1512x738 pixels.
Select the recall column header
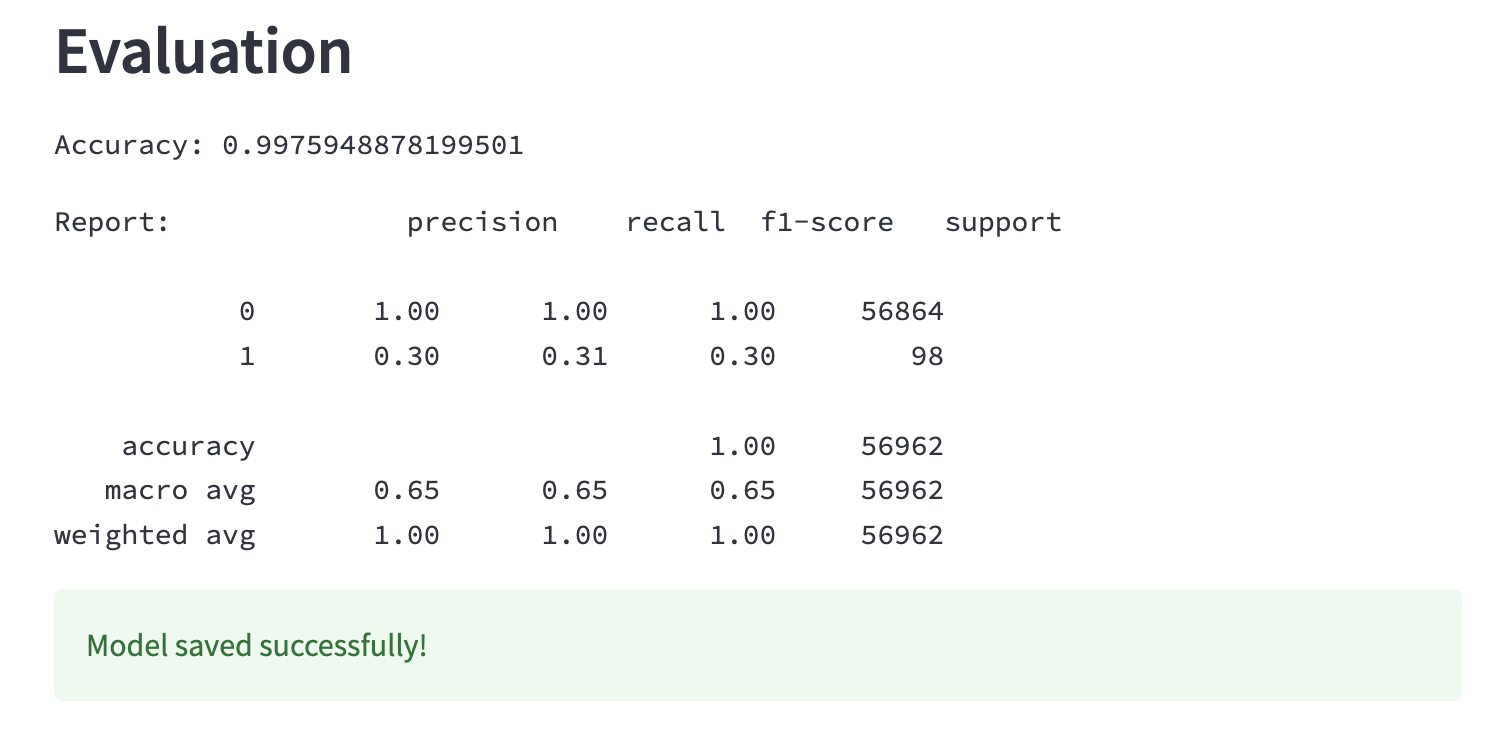coord(675,222)
